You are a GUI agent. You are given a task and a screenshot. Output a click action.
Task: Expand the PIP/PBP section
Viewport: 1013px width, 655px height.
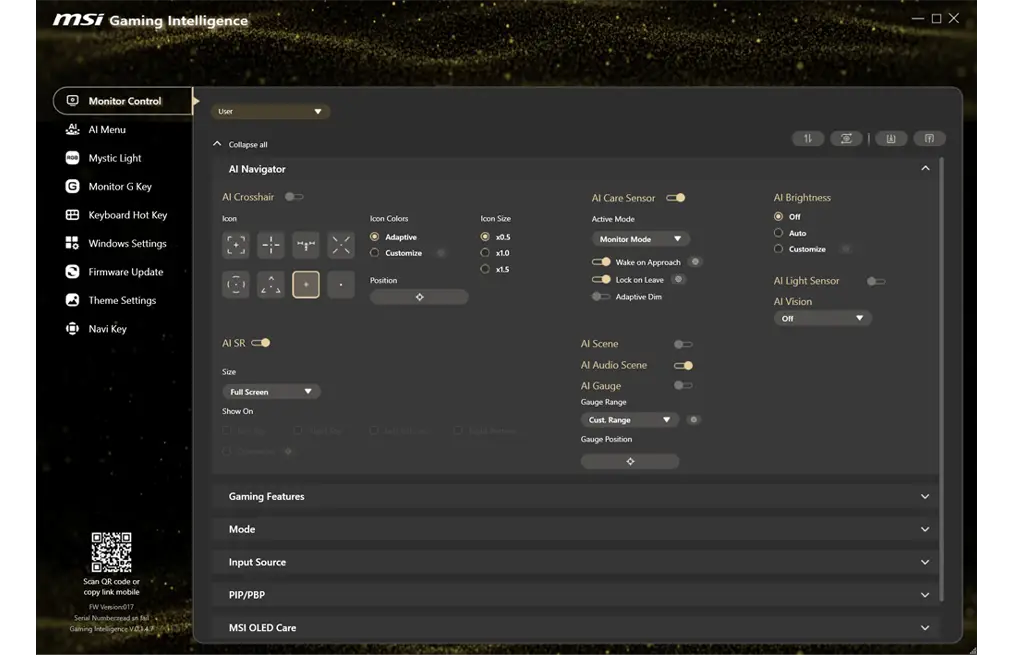point(925,595)
